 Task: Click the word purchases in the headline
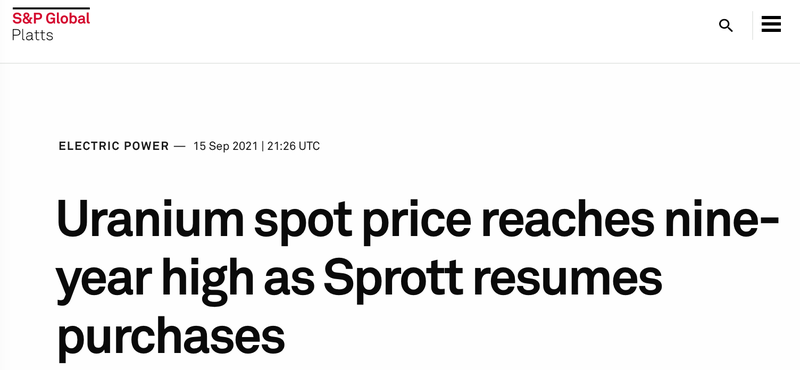[x=170, y=337]
